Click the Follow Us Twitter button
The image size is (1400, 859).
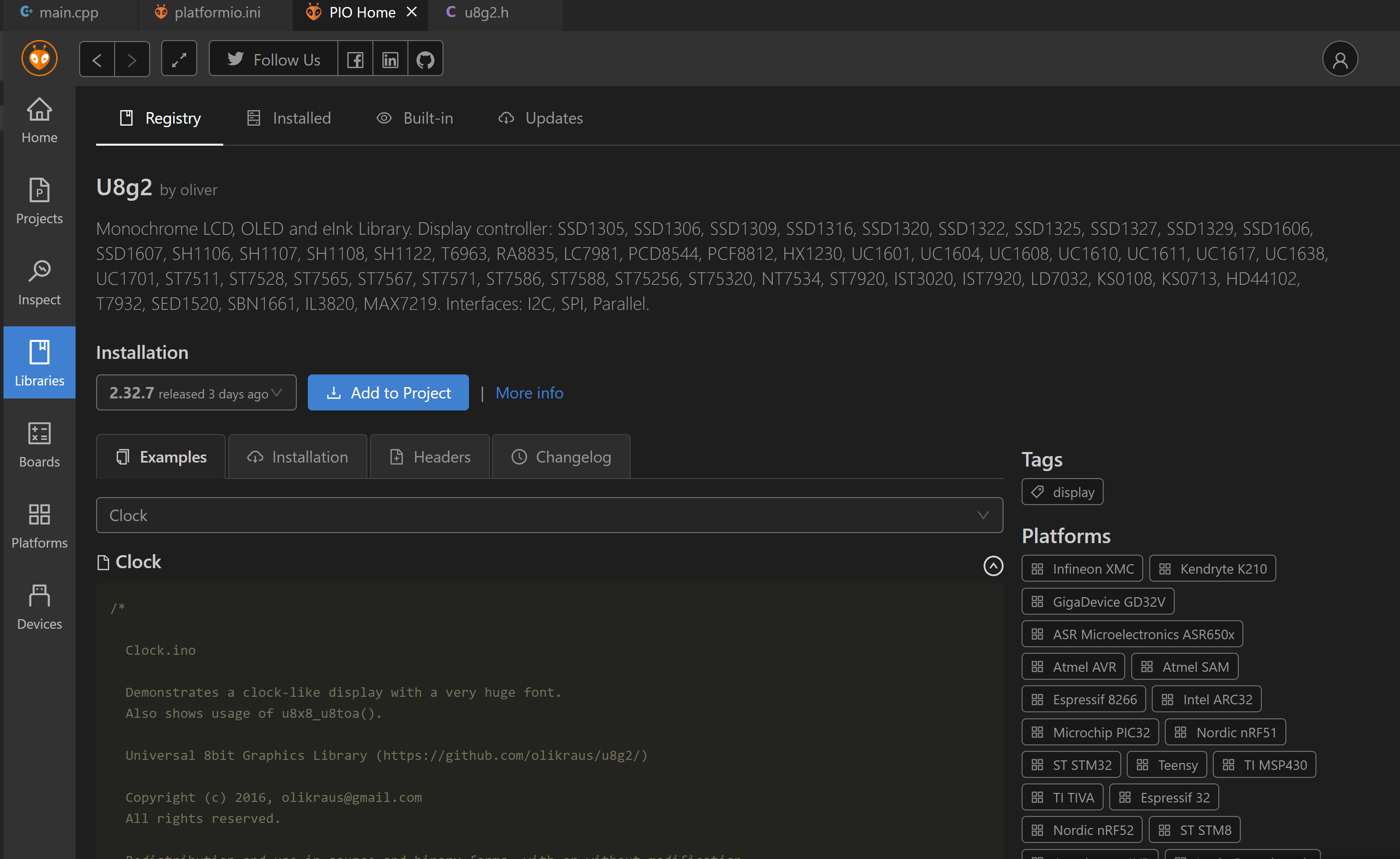pyautogui.click(x=273, y=59)
